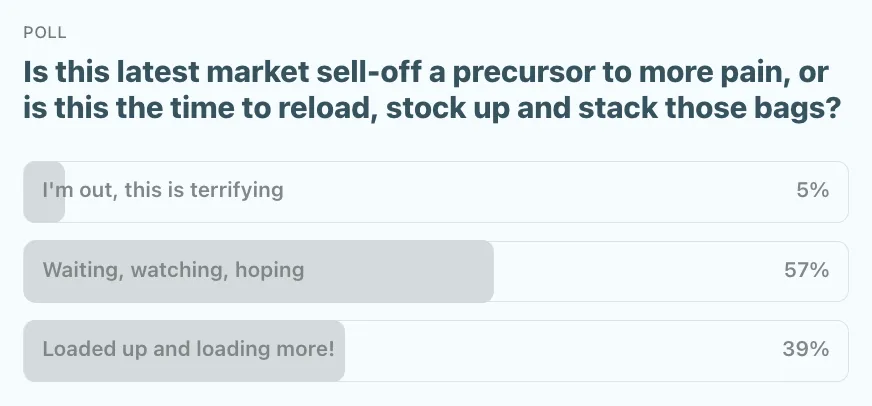
Task: Click the word "Waiting" in the middle option
Action: pos(77,270)
